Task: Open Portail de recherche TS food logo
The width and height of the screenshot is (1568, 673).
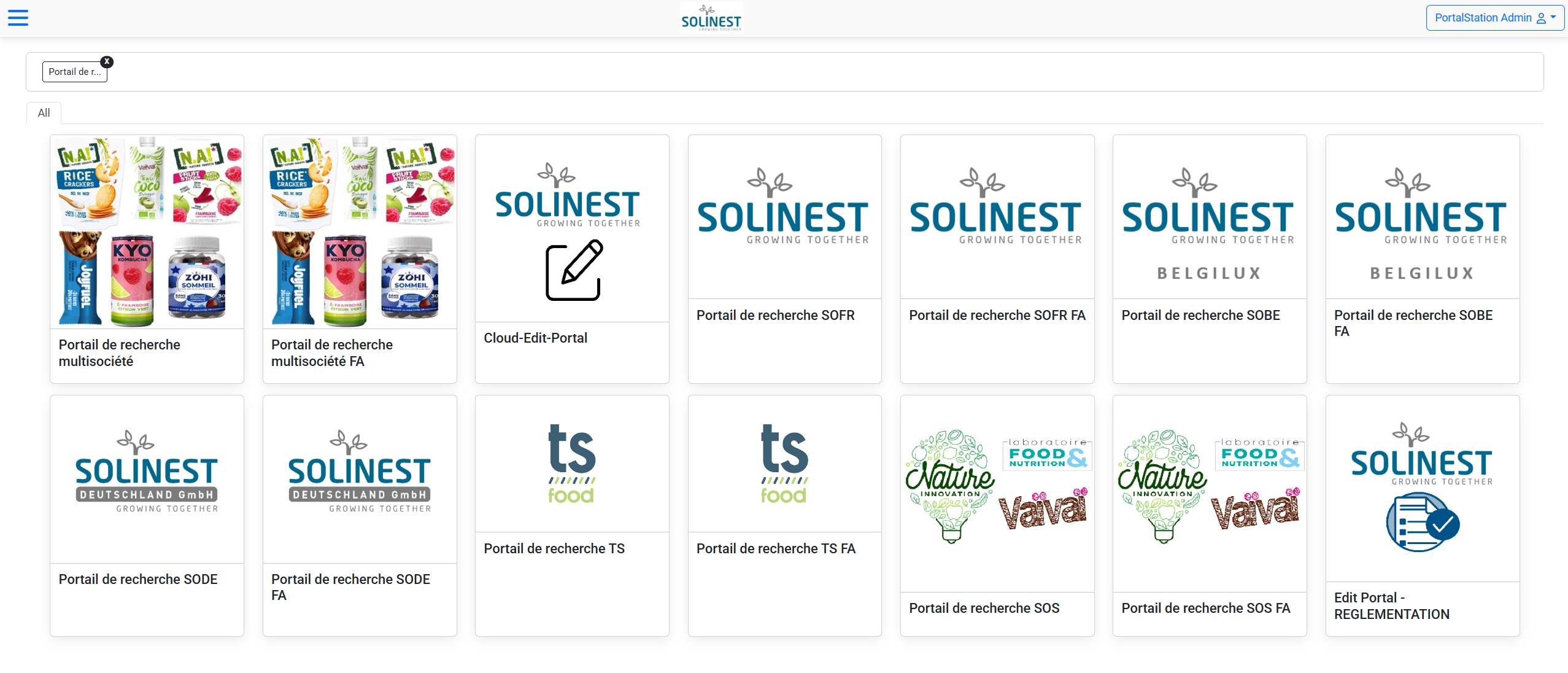Action: pos(571,464)
